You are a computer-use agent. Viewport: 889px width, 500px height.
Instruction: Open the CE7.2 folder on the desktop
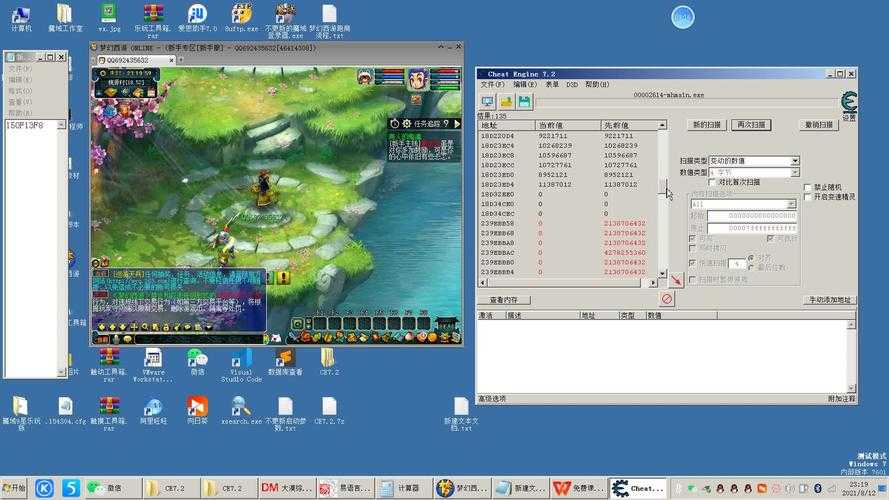(x=329, y=362)
